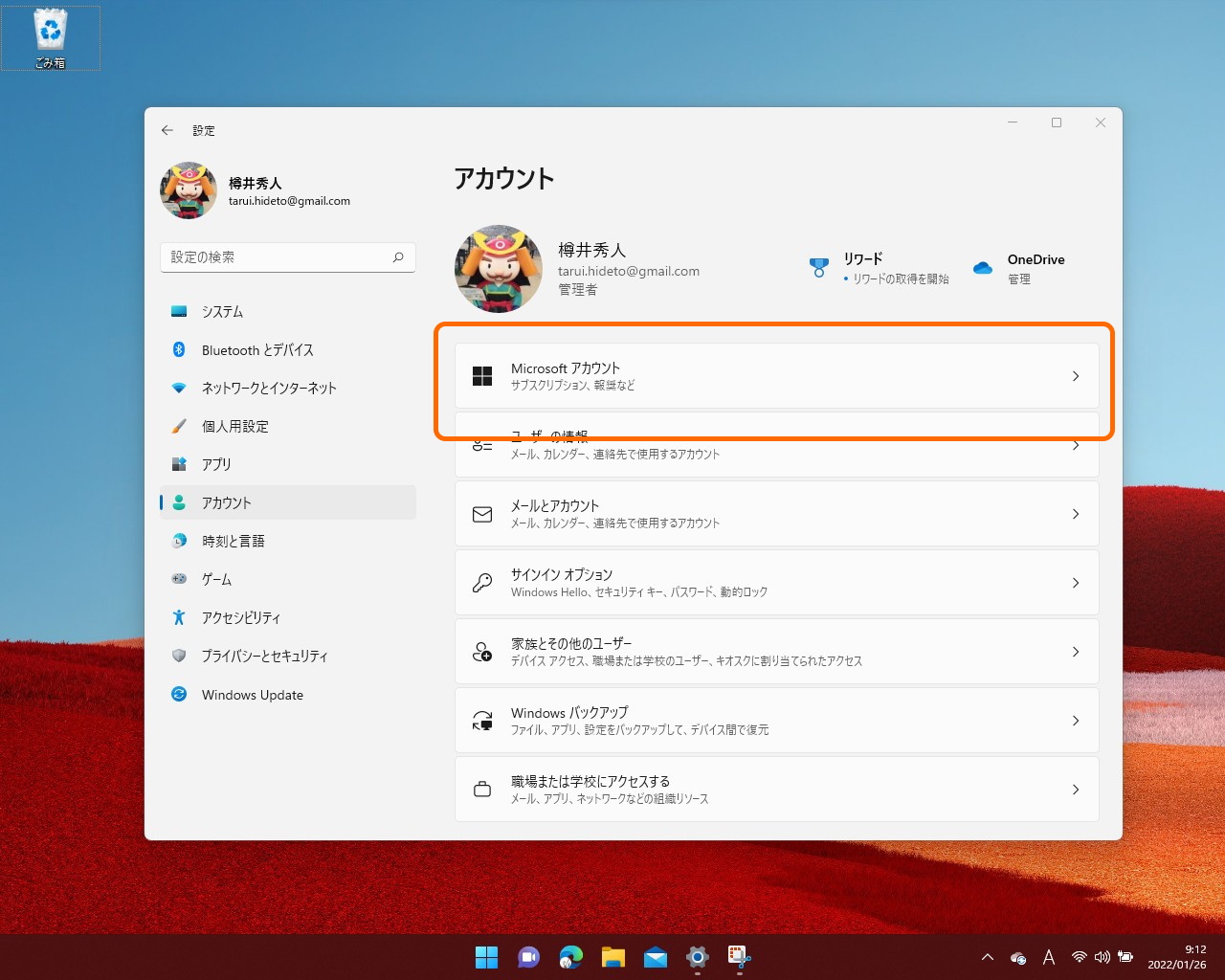Click the ネットワークとインターネット globe icon
Image resolution: width=1225 pixels, height=980 pixels.
pos(179,388)
